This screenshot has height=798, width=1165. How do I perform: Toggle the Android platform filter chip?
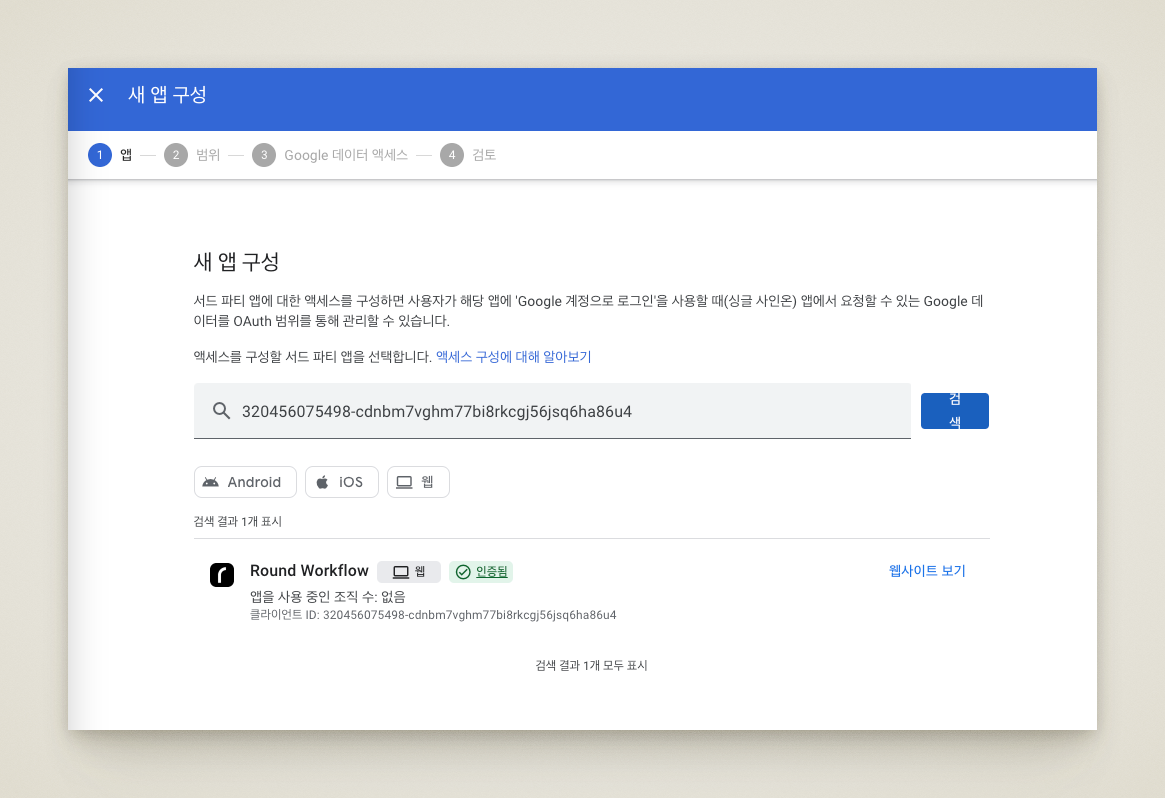[x=245, y=482]
